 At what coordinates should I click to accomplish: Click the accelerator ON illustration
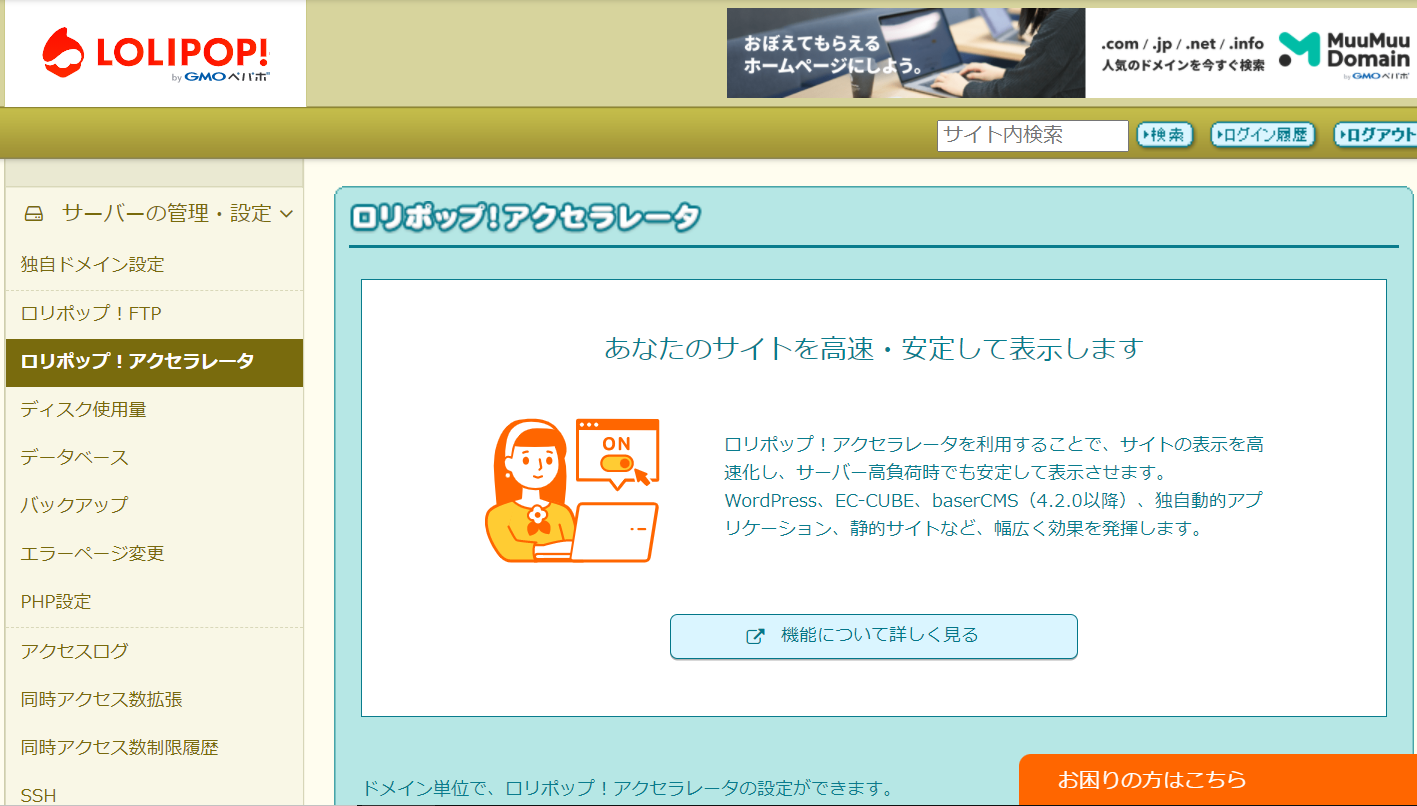coord(572,490)
